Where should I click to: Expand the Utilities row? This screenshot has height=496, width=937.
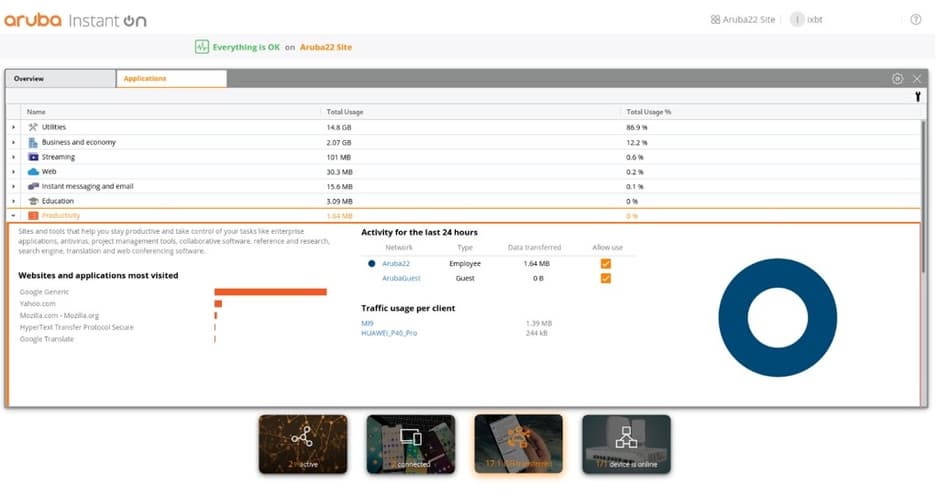[14, 127]
